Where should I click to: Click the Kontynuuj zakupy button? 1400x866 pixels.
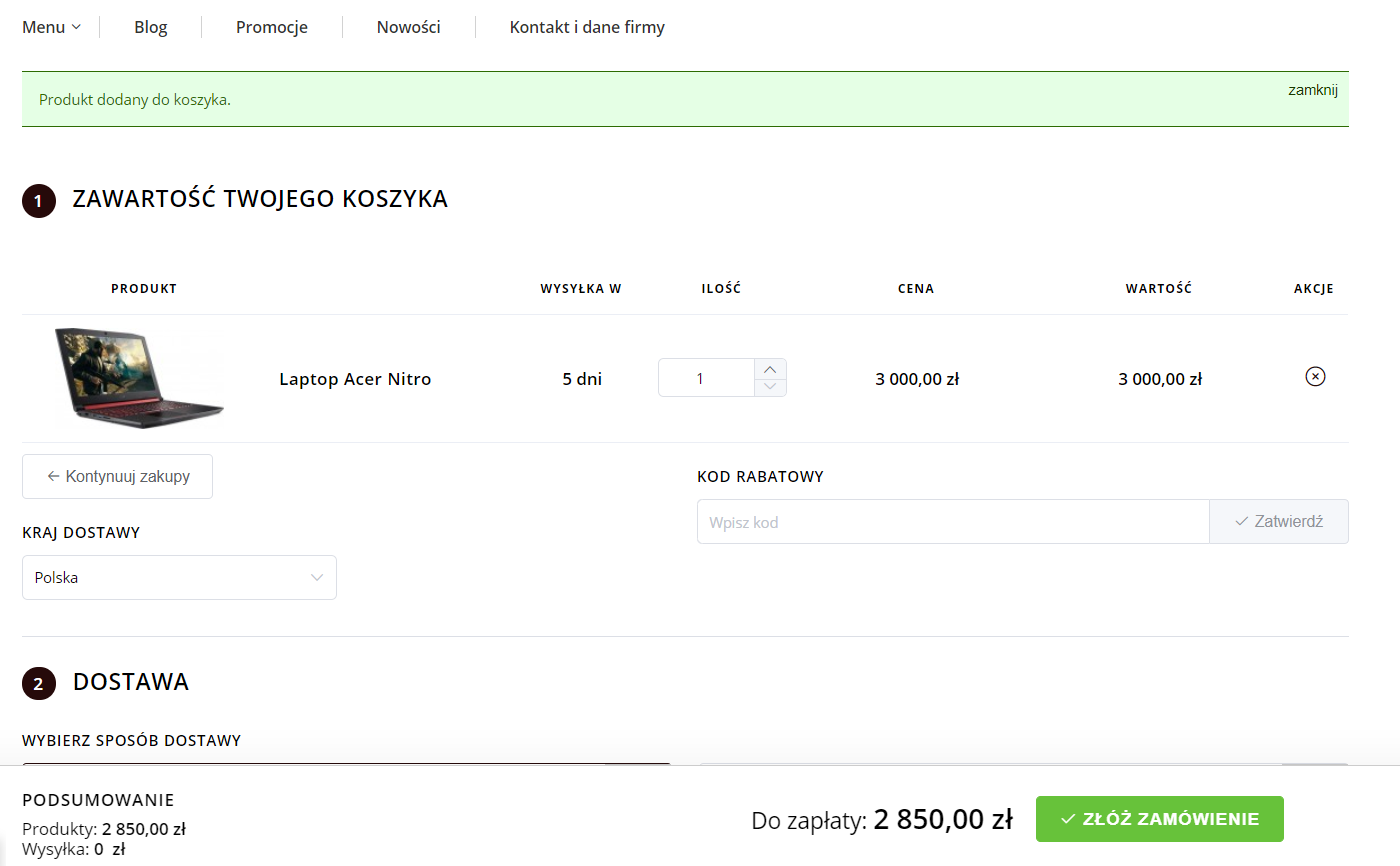pyautogui.click(x=117, y=477)
